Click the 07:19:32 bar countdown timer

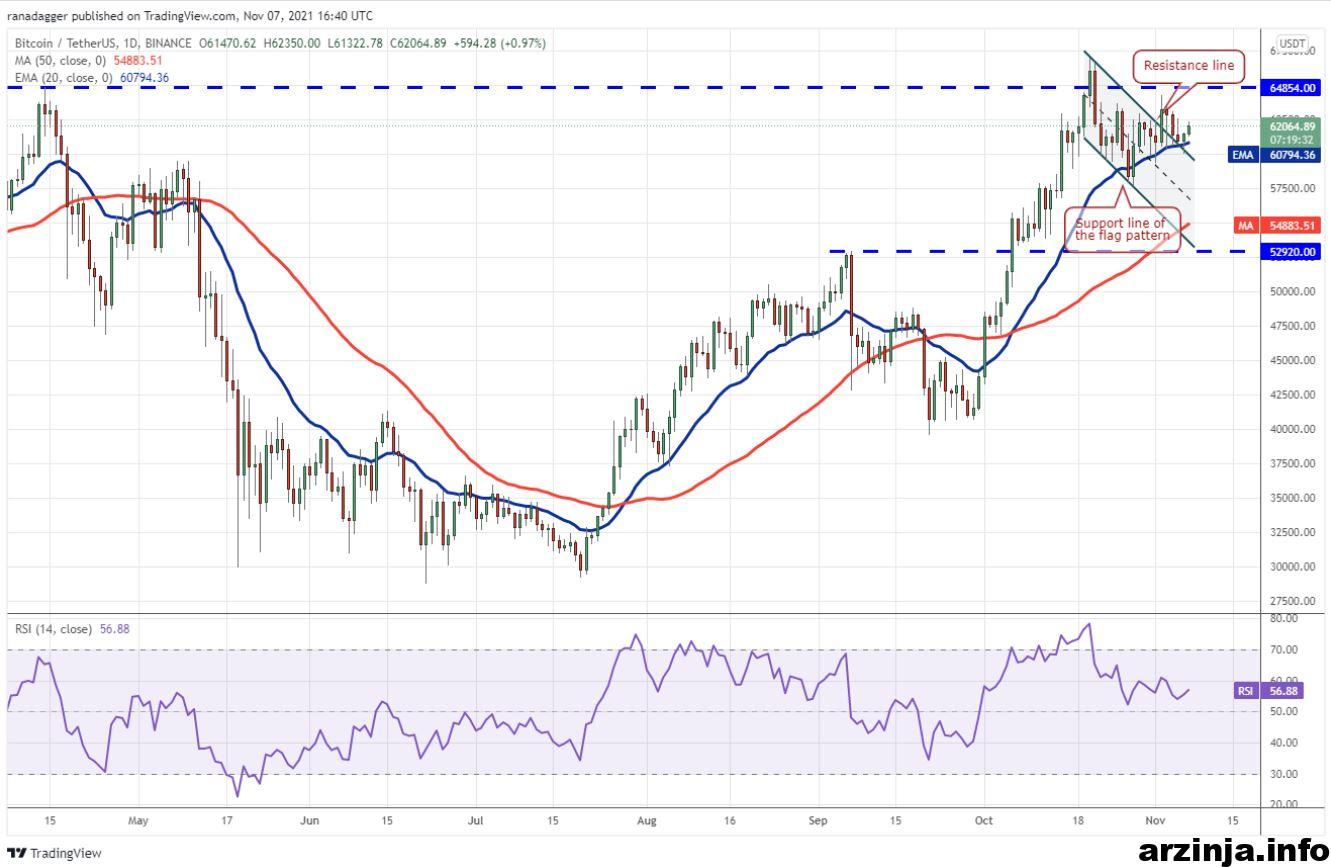coord(1294,140)
